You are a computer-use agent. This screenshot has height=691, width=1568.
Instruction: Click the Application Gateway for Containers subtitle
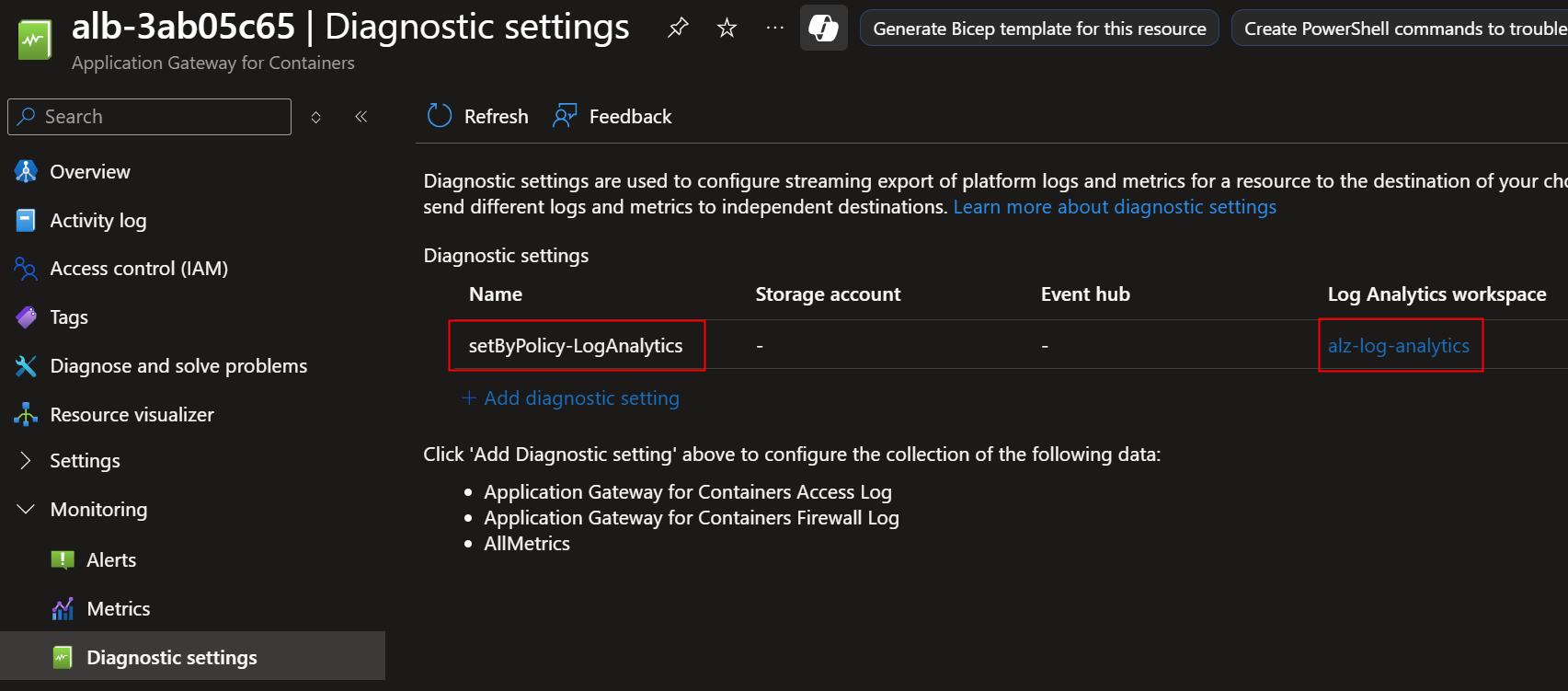pyautogui.click(x=213, y=63)
